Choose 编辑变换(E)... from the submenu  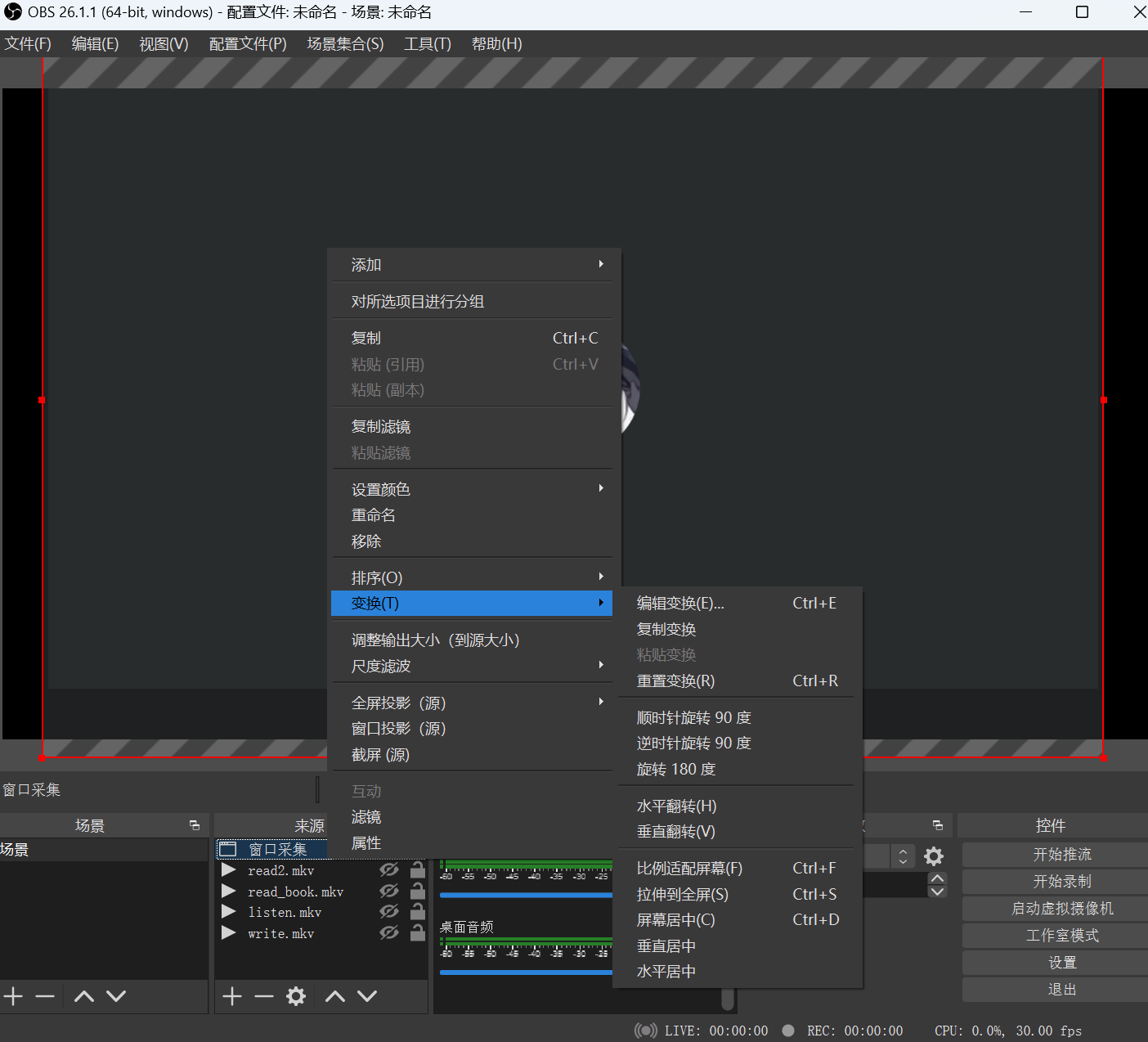click(x=737, y=603)
